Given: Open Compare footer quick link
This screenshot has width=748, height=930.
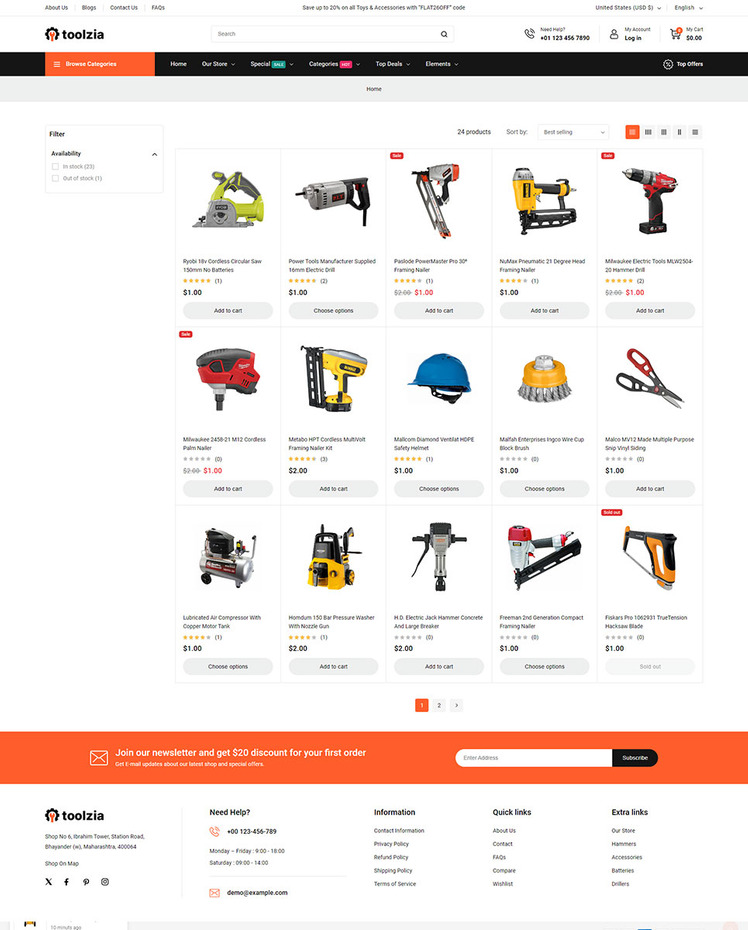Looking at the screenshot, I should point(504,871).
